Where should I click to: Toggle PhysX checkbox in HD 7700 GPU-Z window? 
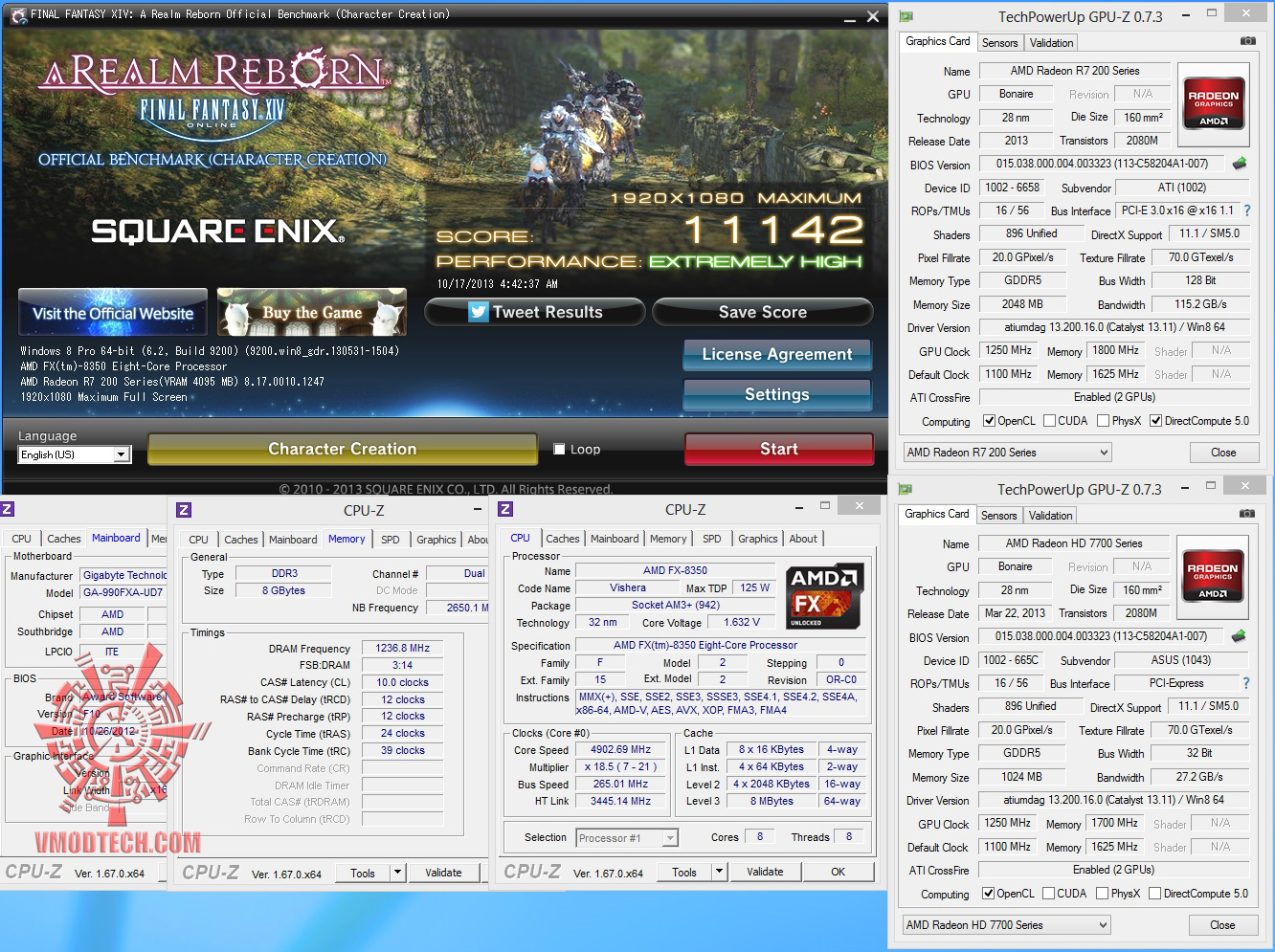(1103, 894)
